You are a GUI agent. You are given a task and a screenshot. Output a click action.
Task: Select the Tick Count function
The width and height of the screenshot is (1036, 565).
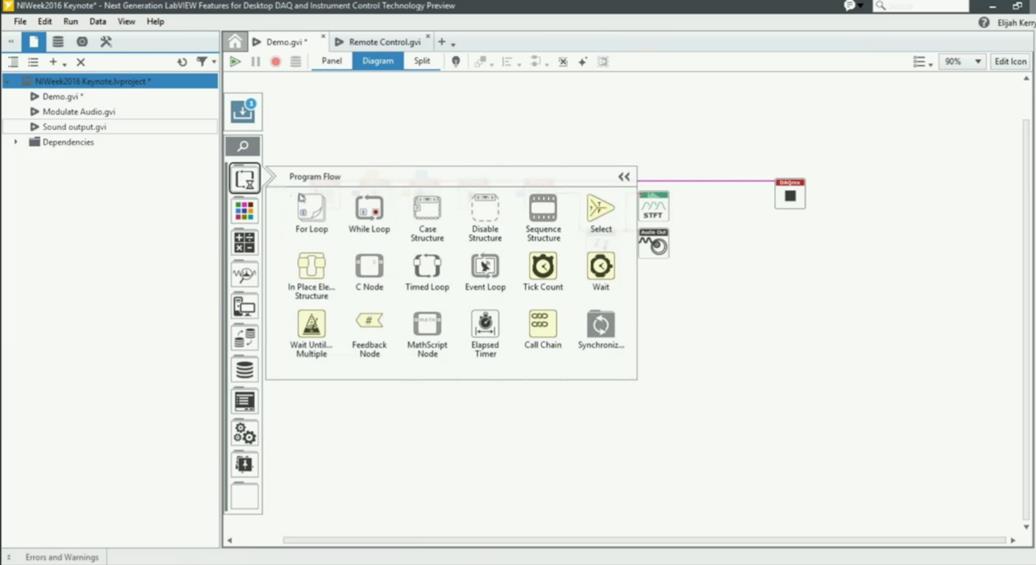pyautogui.click(x=543, y=268)
